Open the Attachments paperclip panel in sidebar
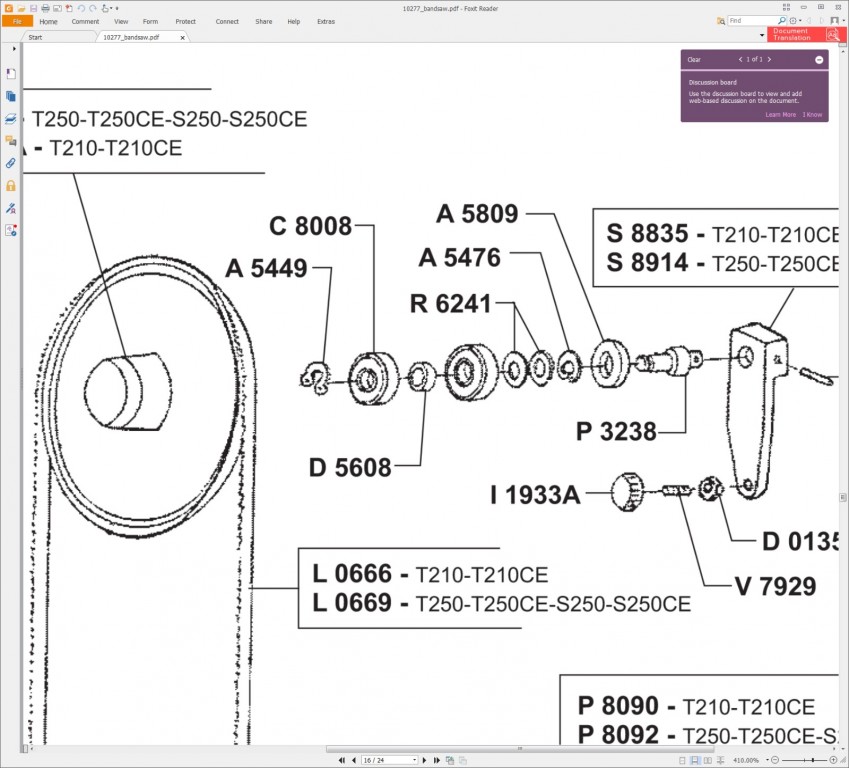This screenshot has width=849, height=768. [x=11, y=163]
